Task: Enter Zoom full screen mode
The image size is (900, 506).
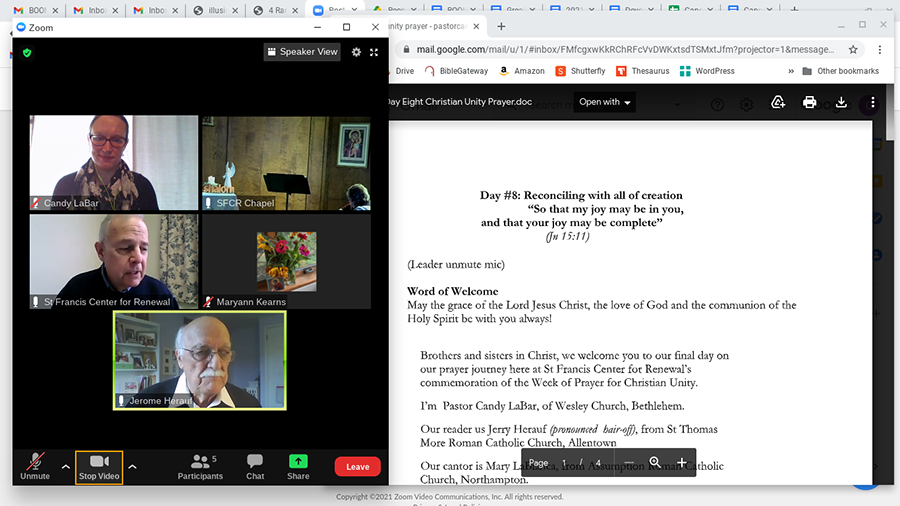Action: [x=374, y=52]
